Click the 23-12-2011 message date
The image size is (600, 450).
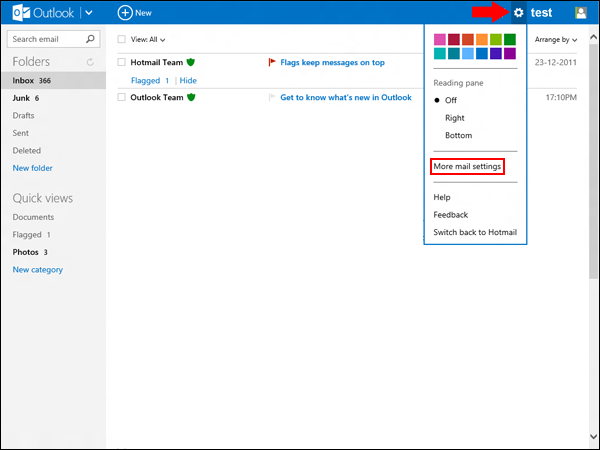[556, 62]
